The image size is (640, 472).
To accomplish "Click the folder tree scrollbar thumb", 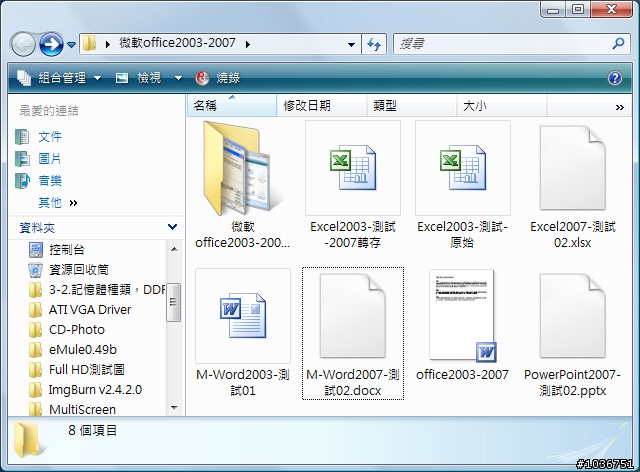I will [173, 302].
